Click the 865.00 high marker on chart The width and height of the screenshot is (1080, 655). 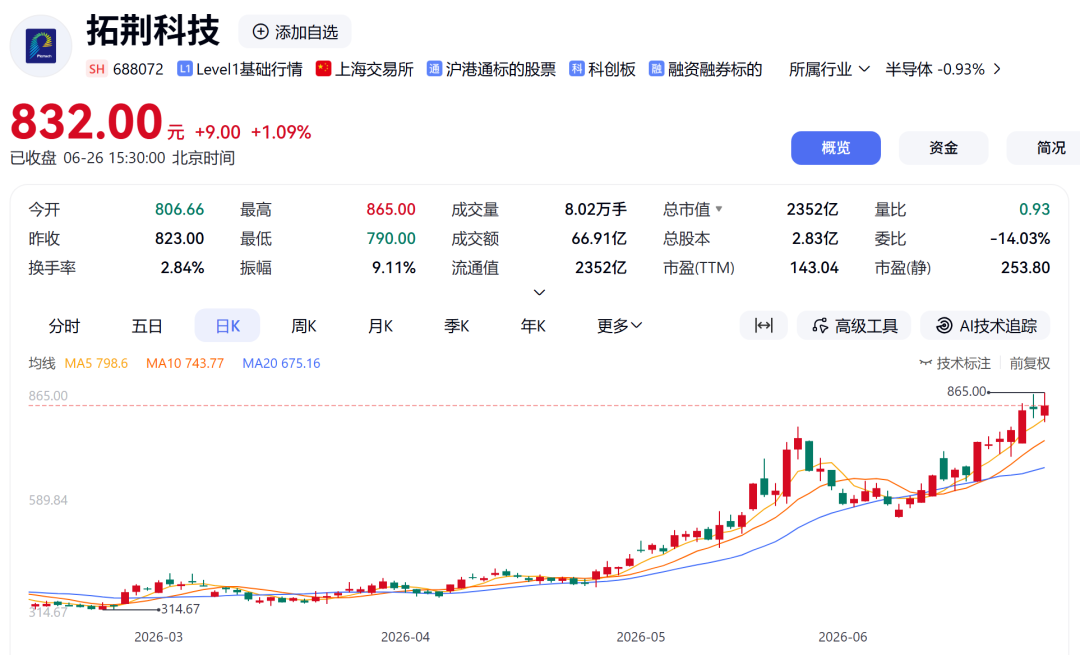pyautogui.click(x=966, y=391)
